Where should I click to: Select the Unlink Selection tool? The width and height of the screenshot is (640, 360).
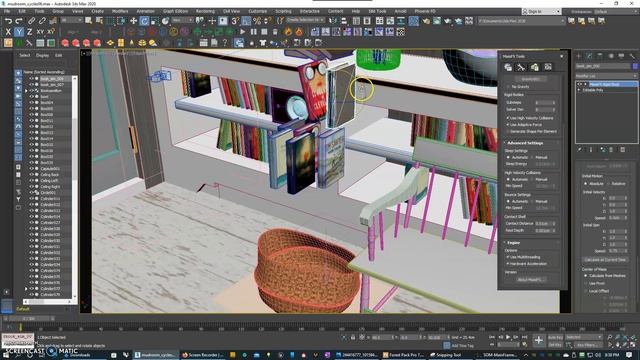pos(42,20)
